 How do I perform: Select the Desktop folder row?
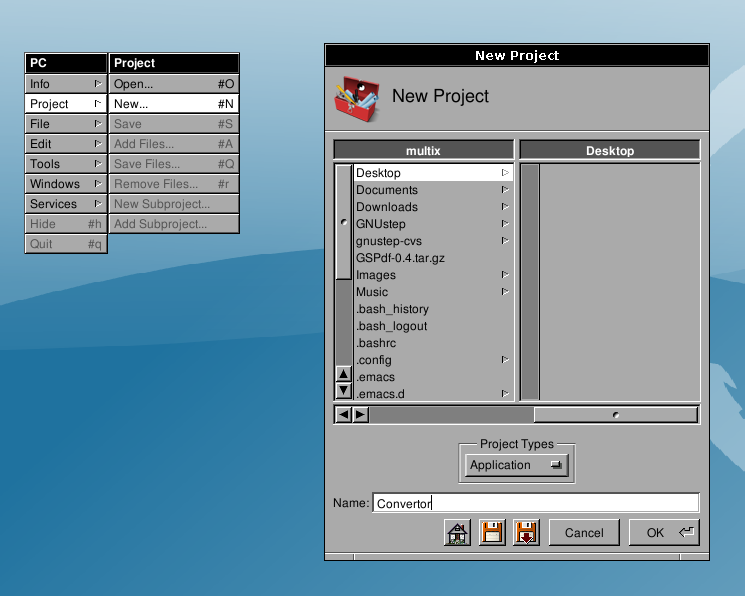[x=433, y=173]
